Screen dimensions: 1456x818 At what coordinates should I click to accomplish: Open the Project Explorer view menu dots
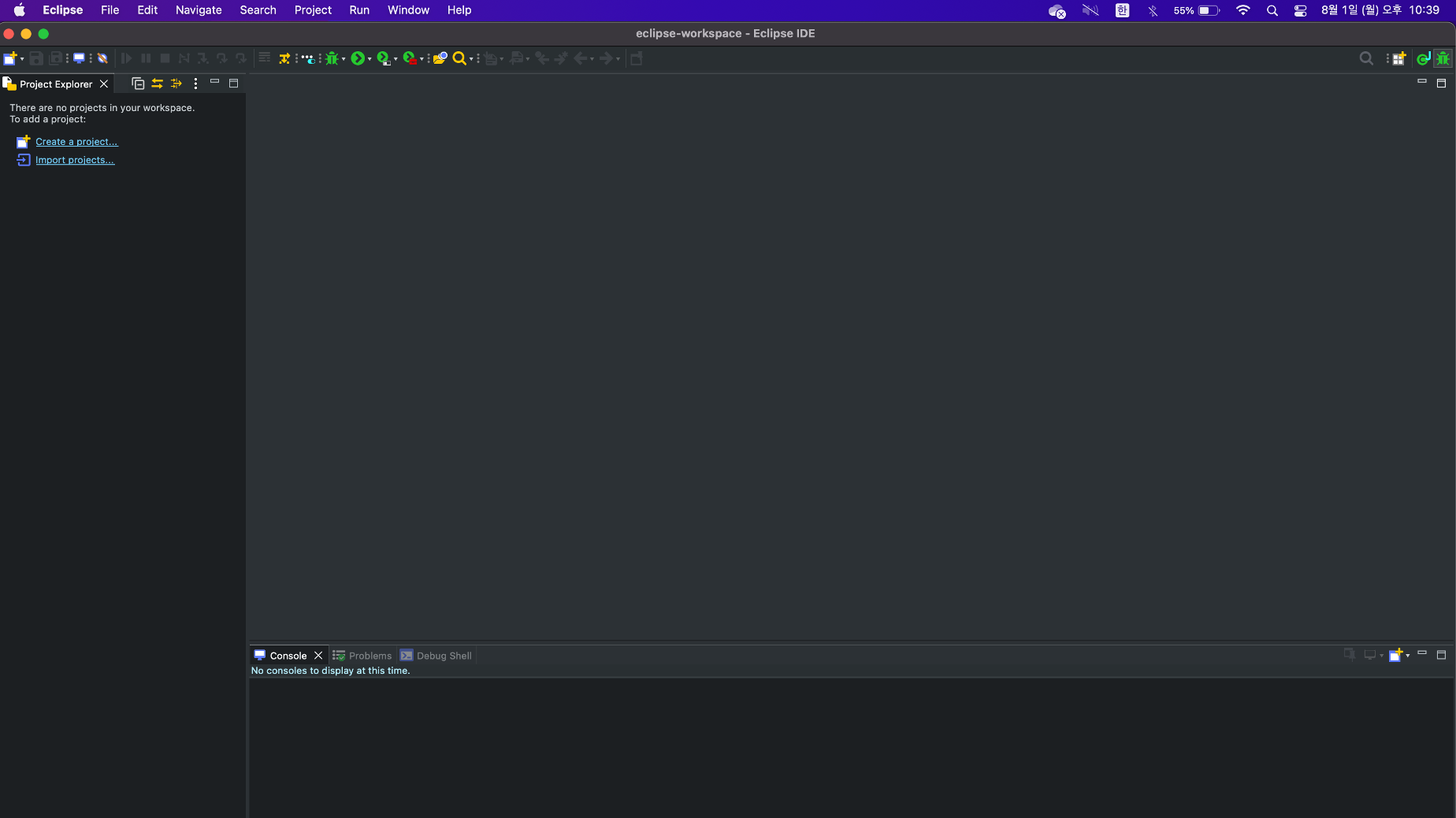(195, 84)
